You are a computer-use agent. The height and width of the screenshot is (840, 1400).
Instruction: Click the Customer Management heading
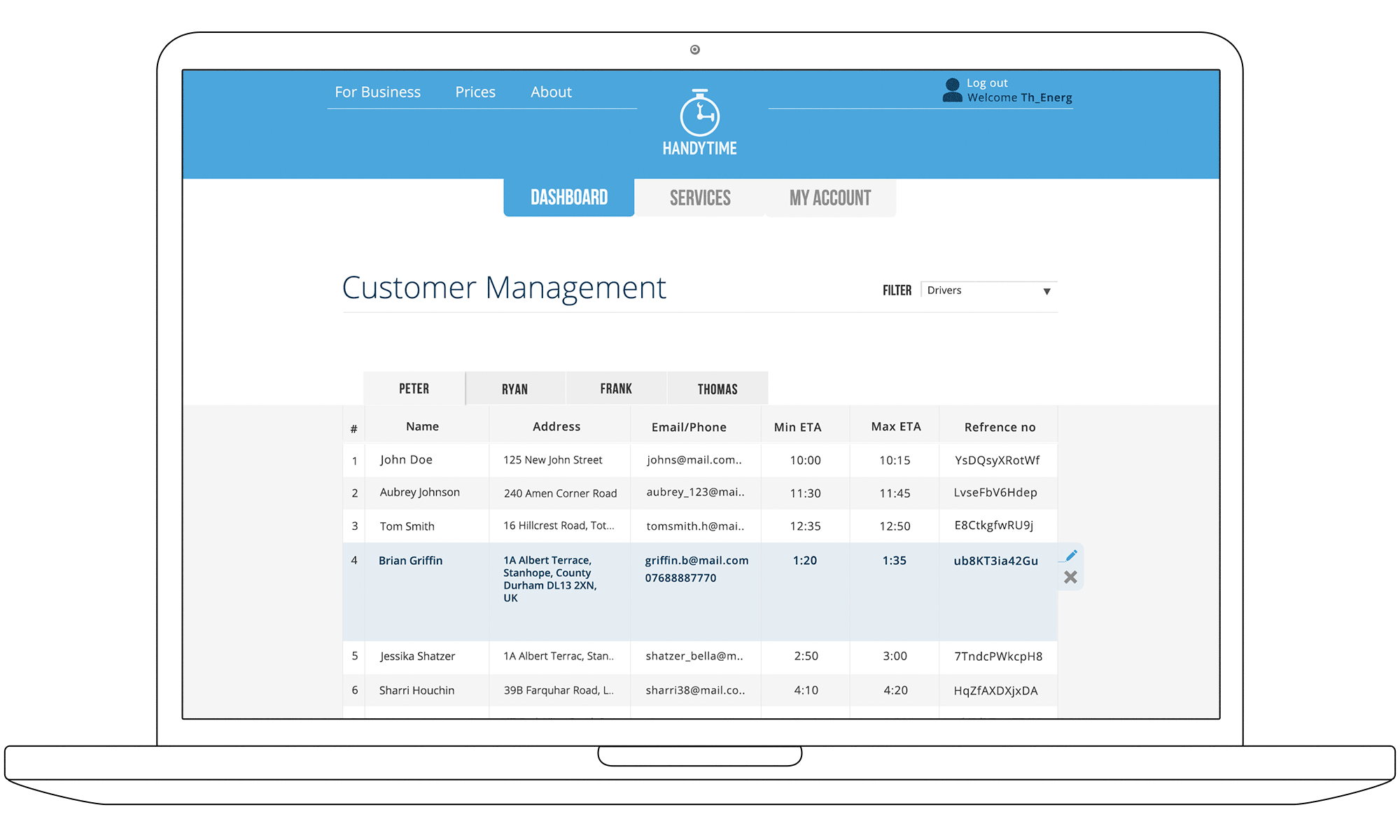[x=504, y=288]
